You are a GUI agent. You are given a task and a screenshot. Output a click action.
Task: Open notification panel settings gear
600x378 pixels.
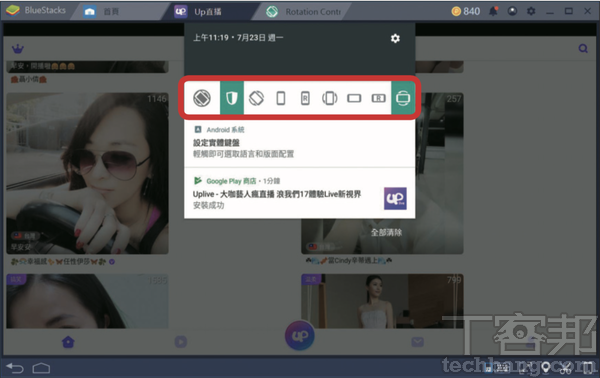tap(395, 38)
